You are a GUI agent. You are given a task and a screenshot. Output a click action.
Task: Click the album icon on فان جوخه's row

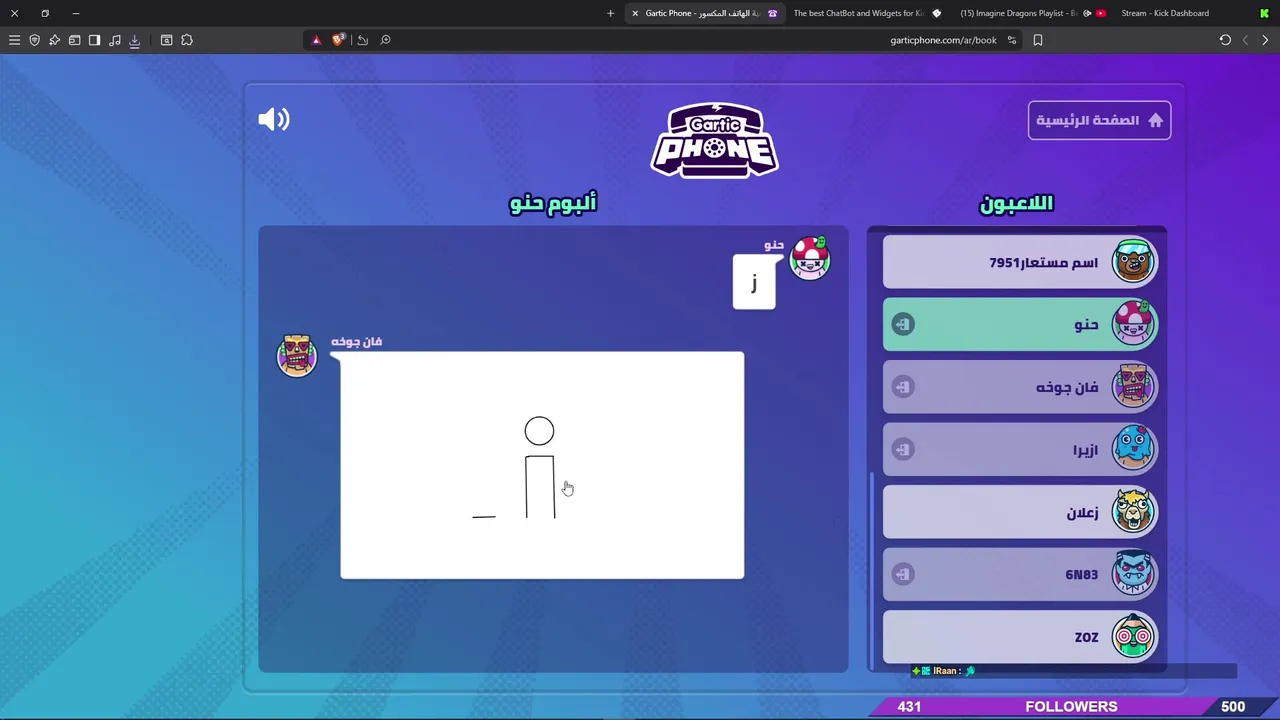(903, 387)
